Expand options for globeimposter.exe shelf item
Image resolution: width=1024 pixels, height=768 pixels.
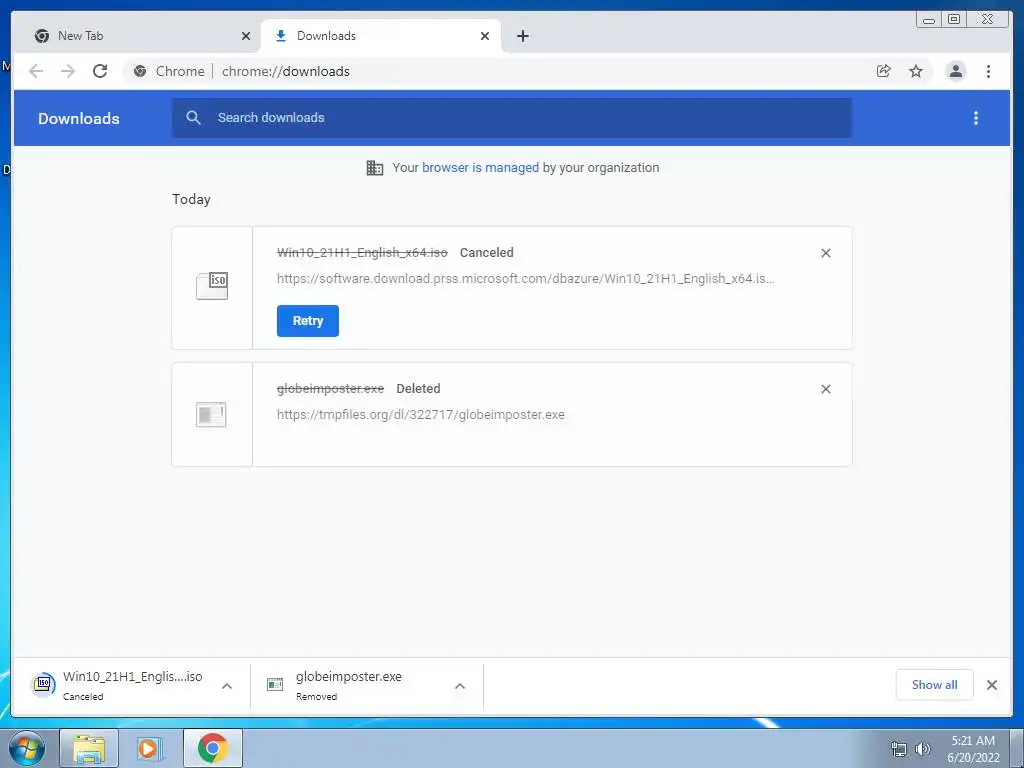pos(460,686)
